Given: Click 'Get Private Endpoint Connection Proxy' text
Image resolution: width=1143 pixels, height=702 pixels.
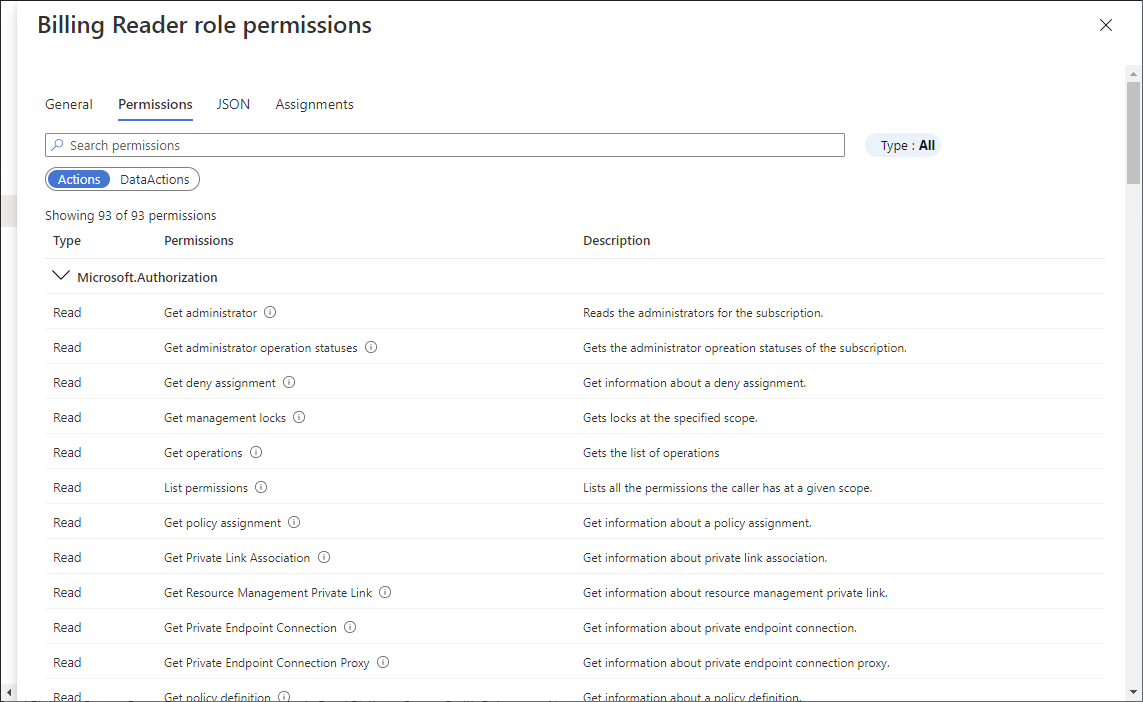Looking at the screenshot, I should [267, 663].
